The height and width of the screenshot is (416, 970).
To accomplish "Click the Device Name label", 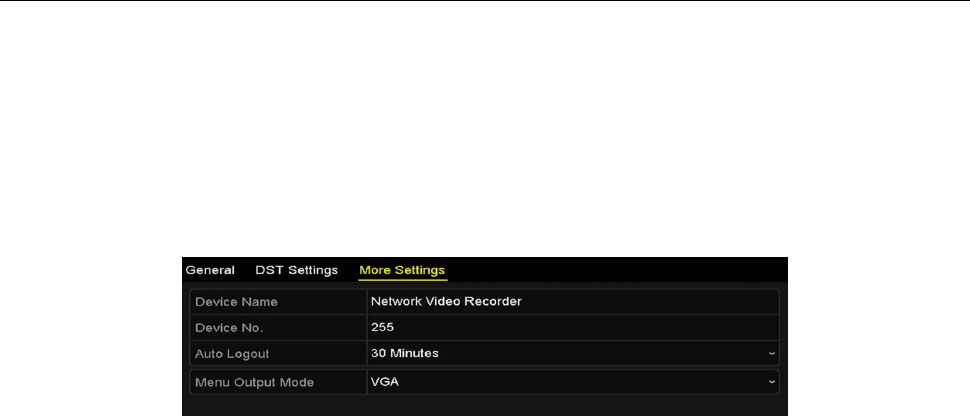I will (236, 302).
